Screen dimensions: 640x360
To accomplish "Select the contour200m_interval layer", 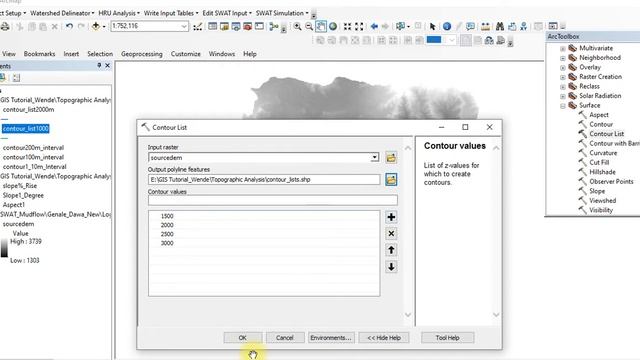I will pos(33,148).
